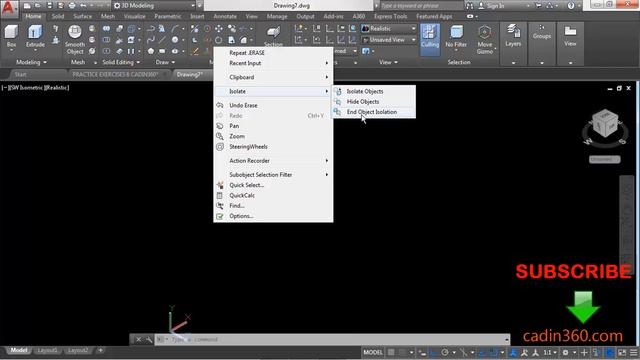
Task: Select the Box solid tool
Action: (11, 36)
